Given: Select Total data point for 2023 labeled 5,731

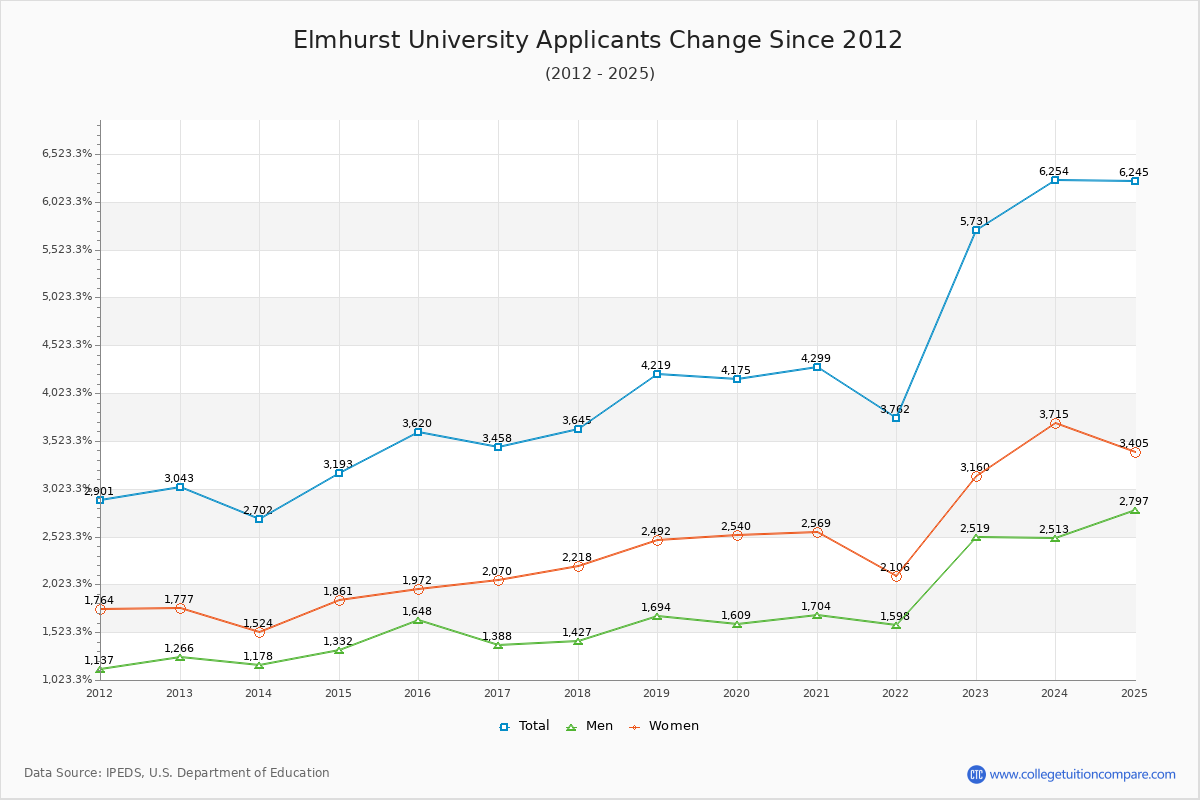Looking at the screenshot, I should click(976, 230).
